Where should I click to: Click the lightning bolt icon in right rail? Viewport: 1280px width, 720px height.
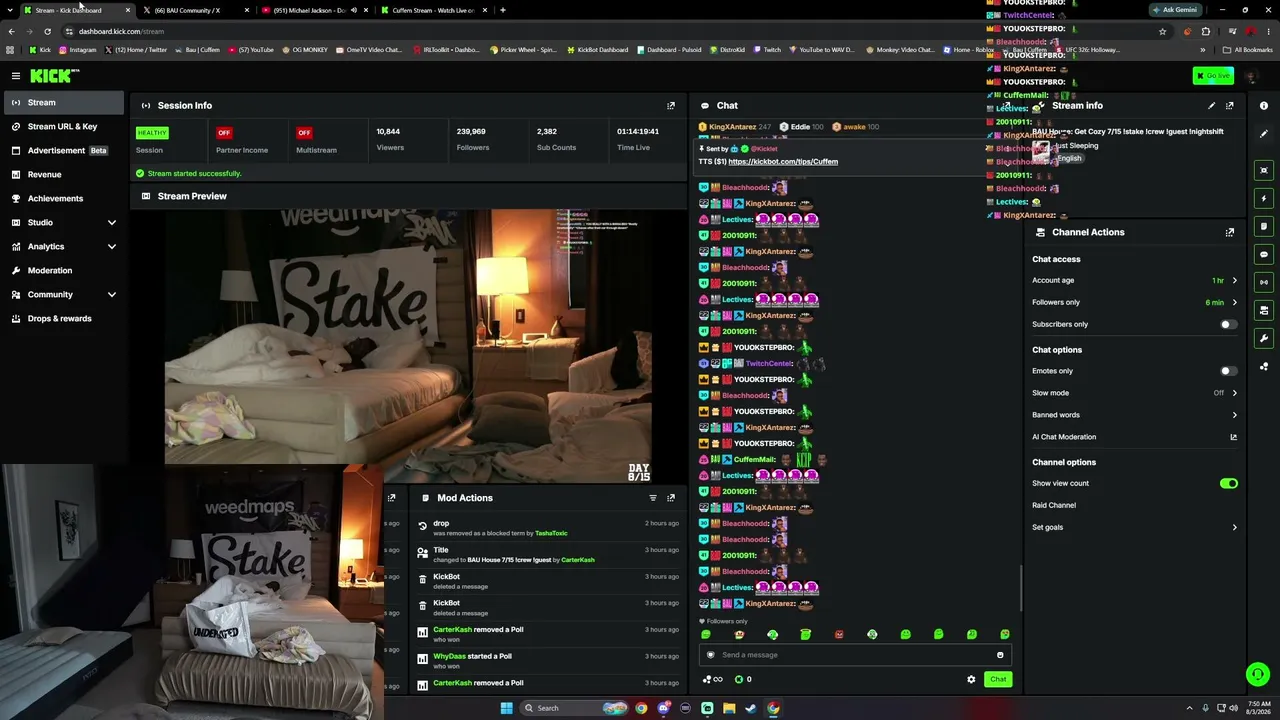click(1264, 198)
